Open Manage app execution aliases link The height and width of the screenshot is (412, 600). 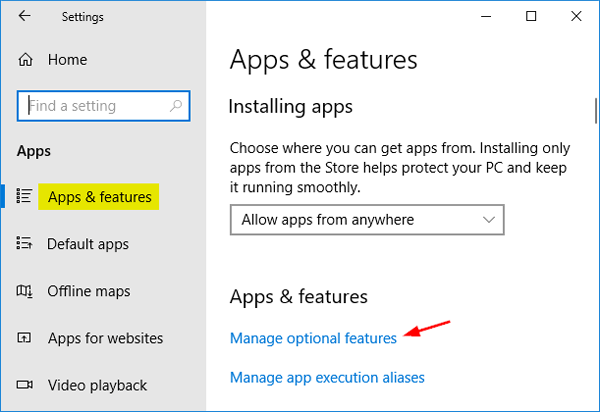pyautogui.click(x=327, y=377)
